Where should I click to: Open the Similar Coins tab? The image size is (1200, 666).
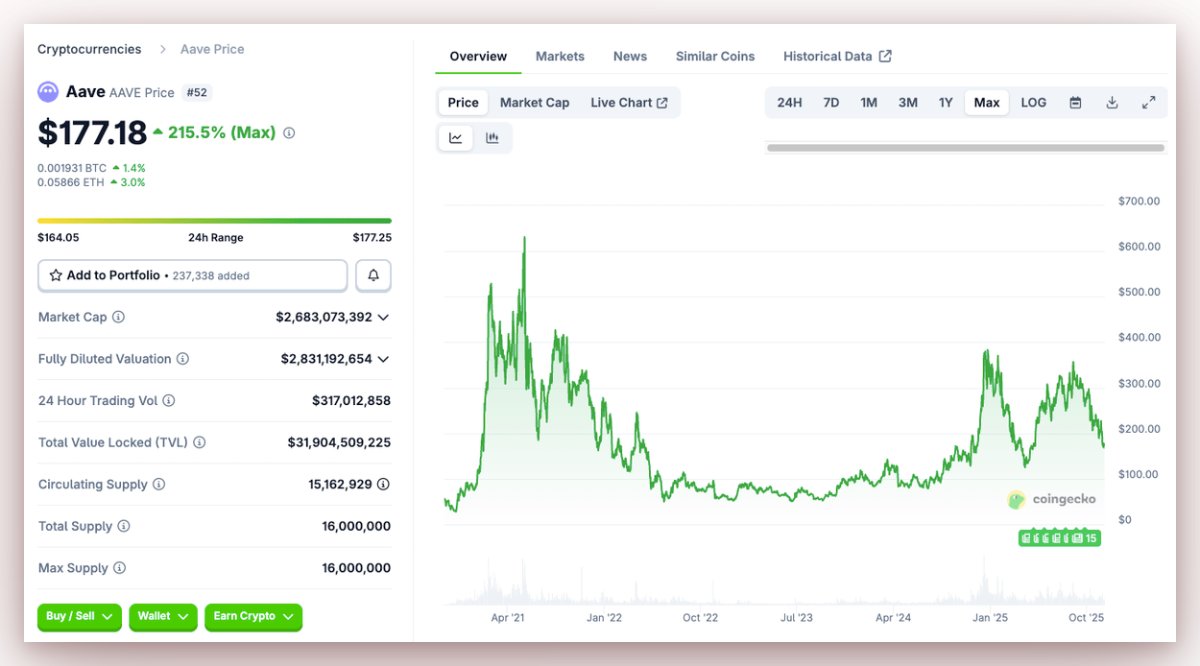[x=715, y=56]
